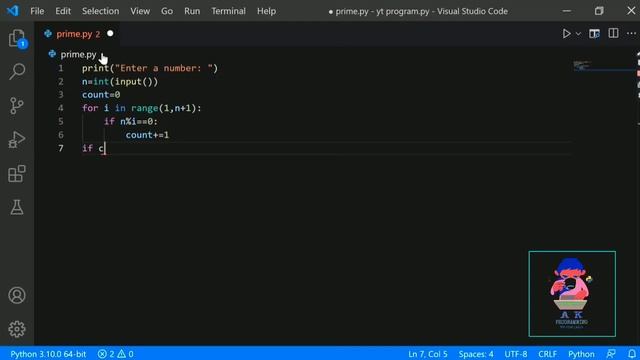Open the Explorer view in activity bar

(x=17, y=38)
